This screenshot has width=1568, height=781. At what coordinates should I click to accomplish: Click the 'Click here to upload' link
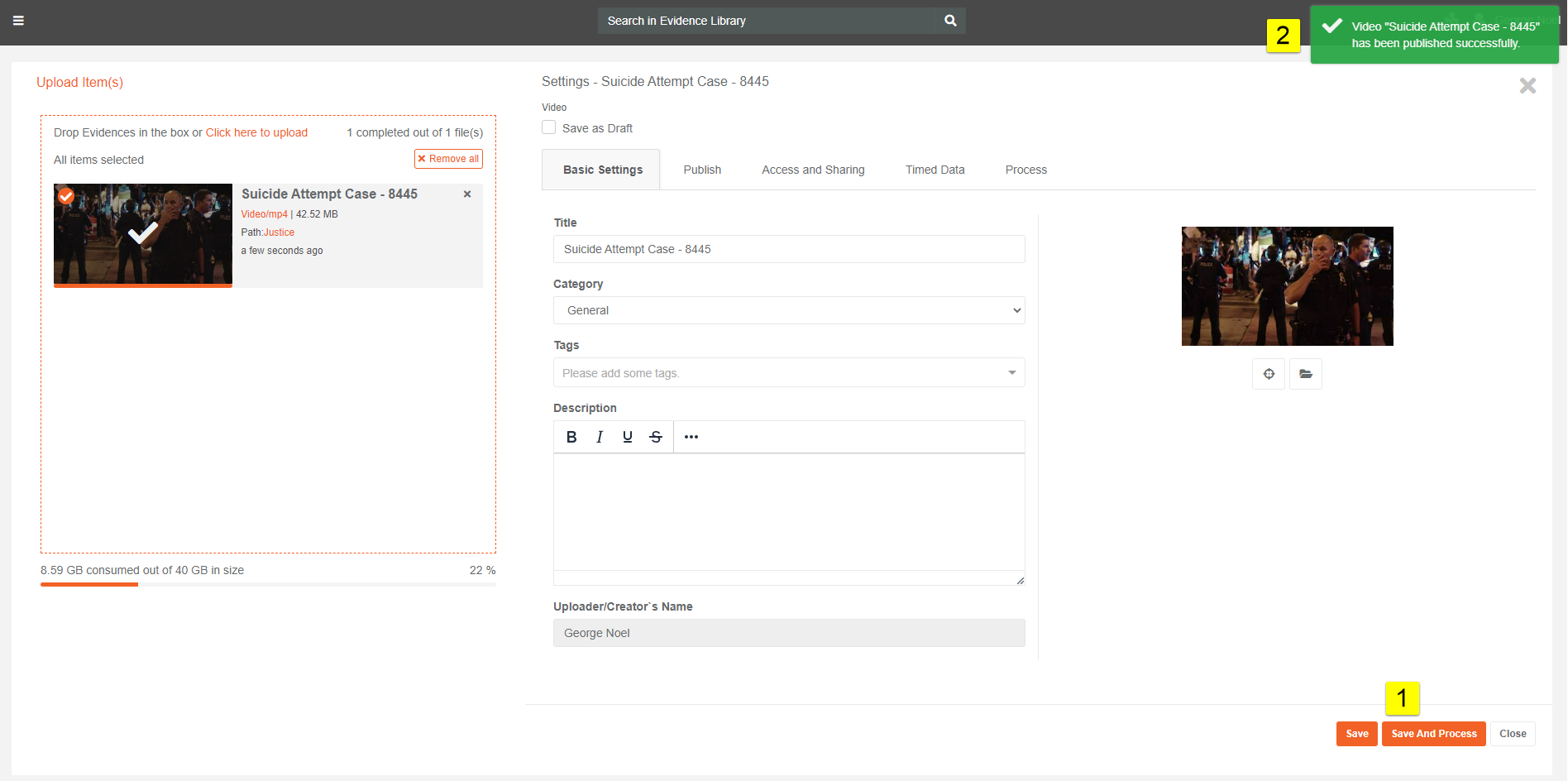(x=256, y=132)
